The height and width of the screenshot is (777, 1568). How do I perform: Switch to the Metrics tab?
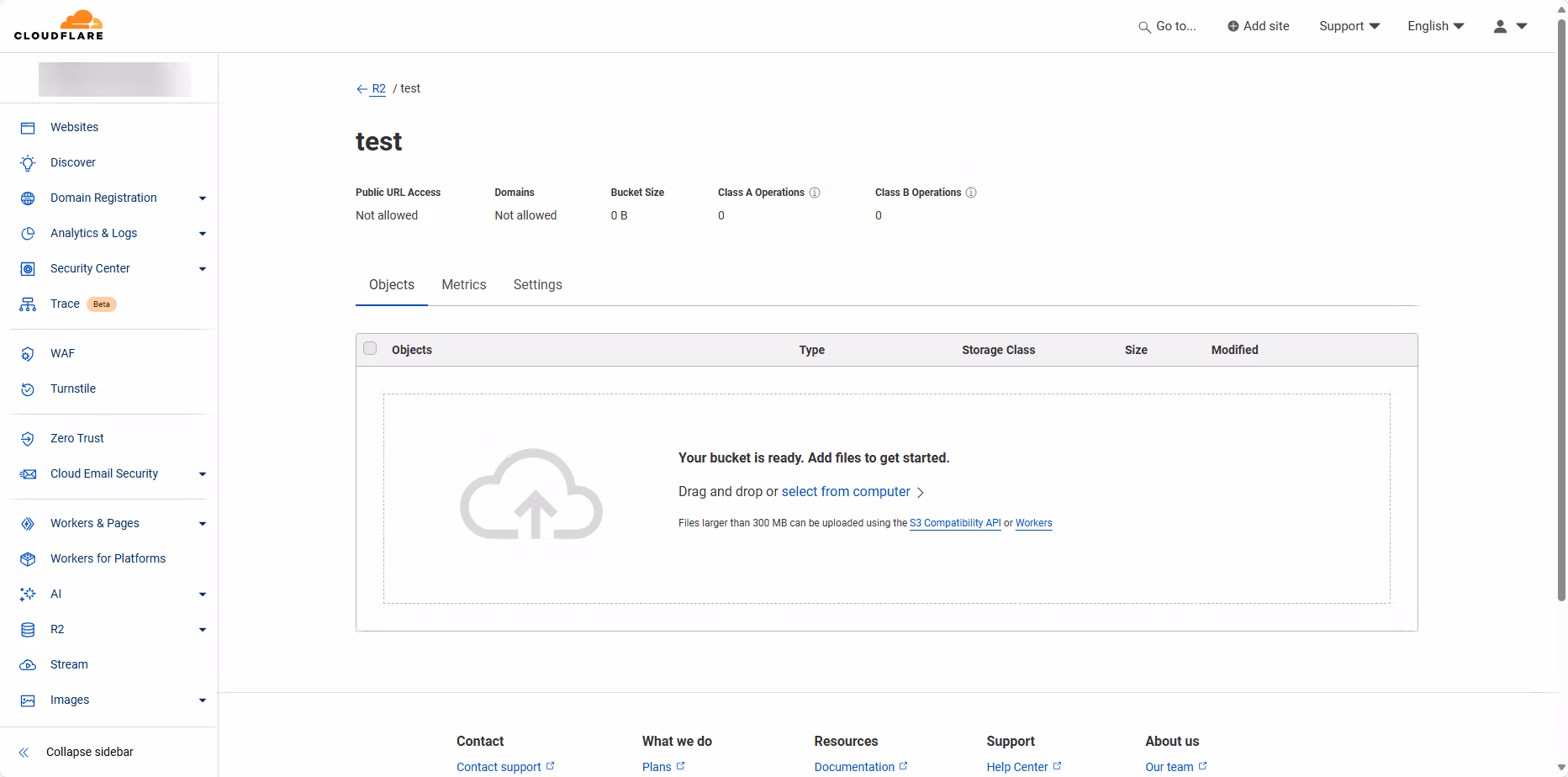(464, 285)
